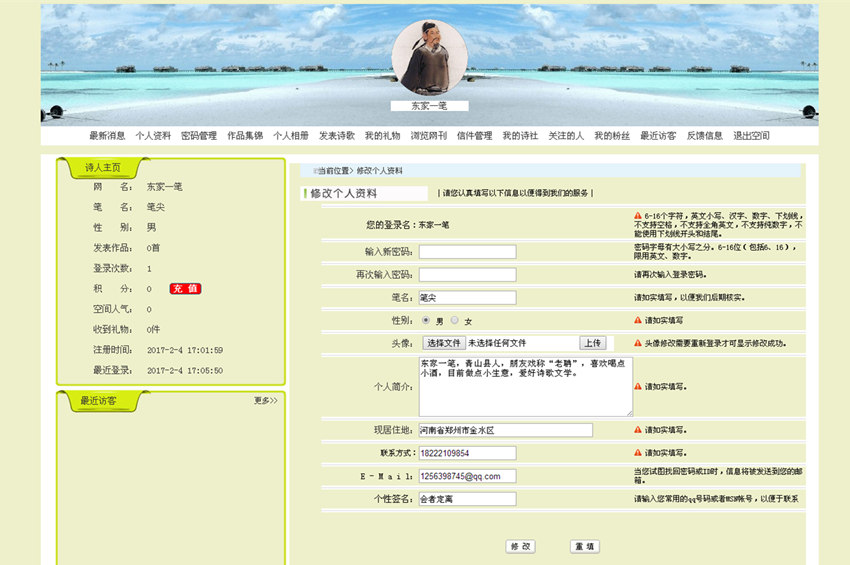Submit form with the 修改 button
This screenshot has width=850, height=565.
pyautogui.click(x=521, y=547)
